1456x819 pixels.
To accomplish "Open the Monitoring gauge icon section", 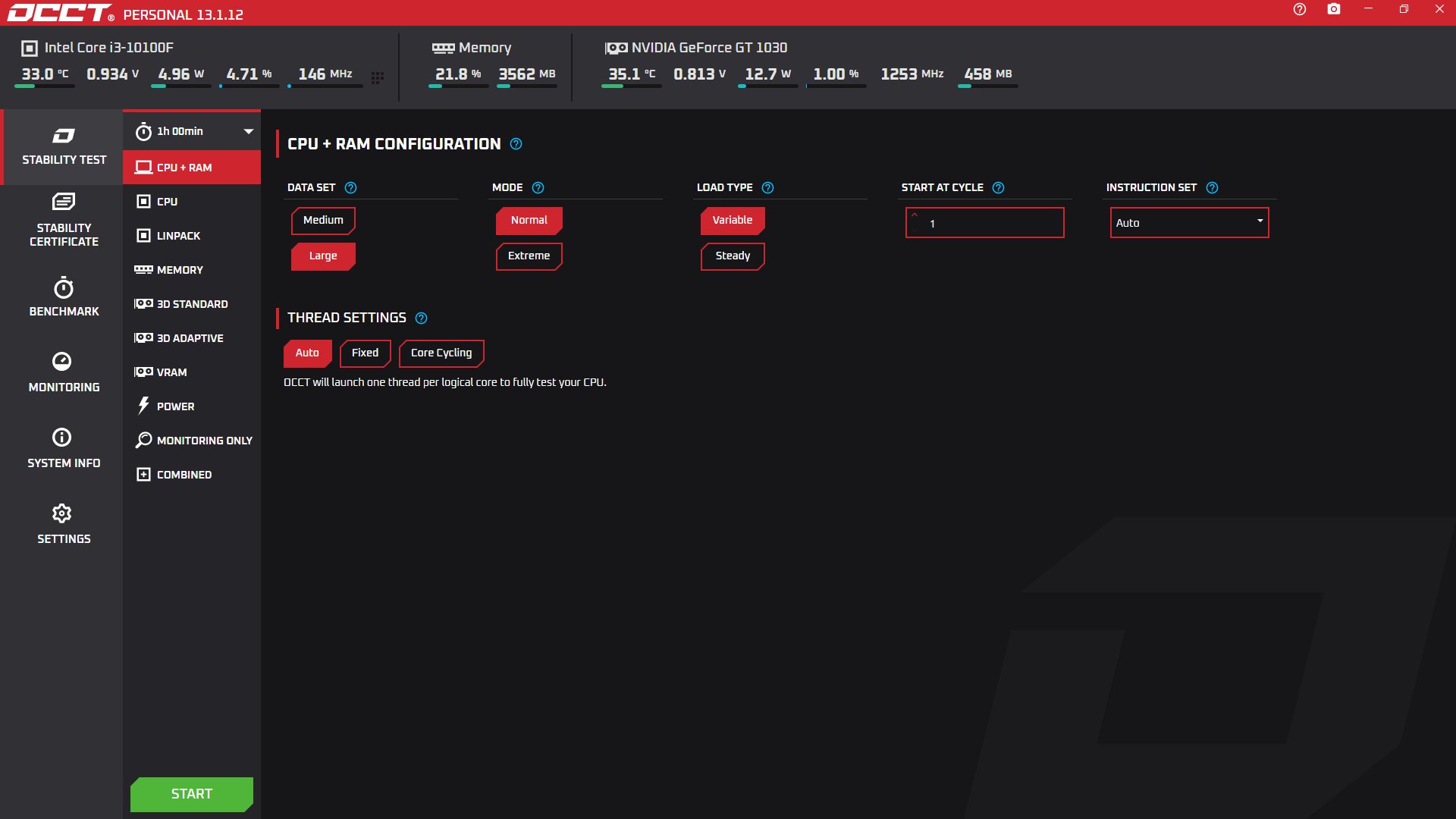I will [62, 362].
